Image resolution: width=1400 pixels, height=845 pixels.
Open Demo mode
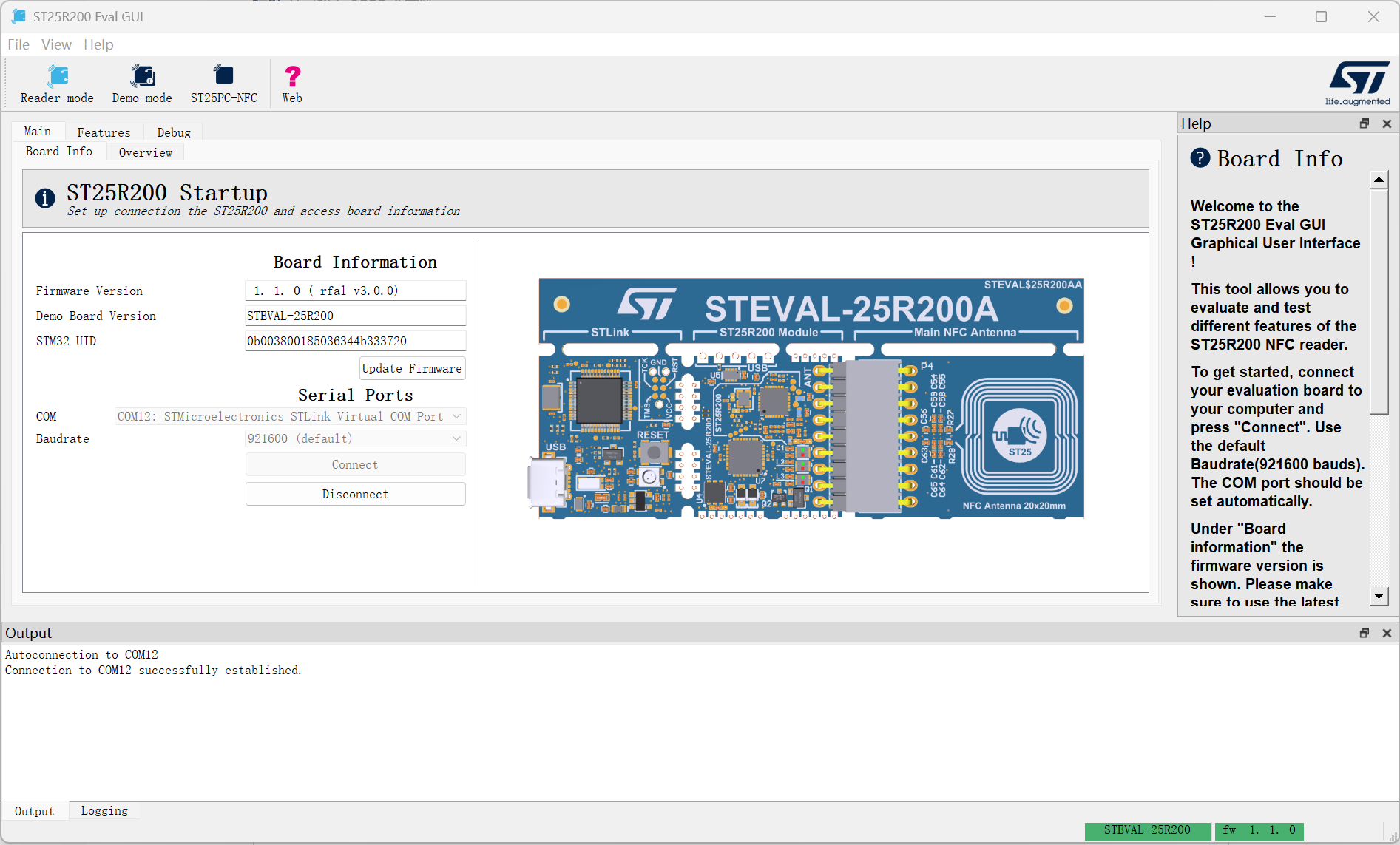tap(142, 84)
